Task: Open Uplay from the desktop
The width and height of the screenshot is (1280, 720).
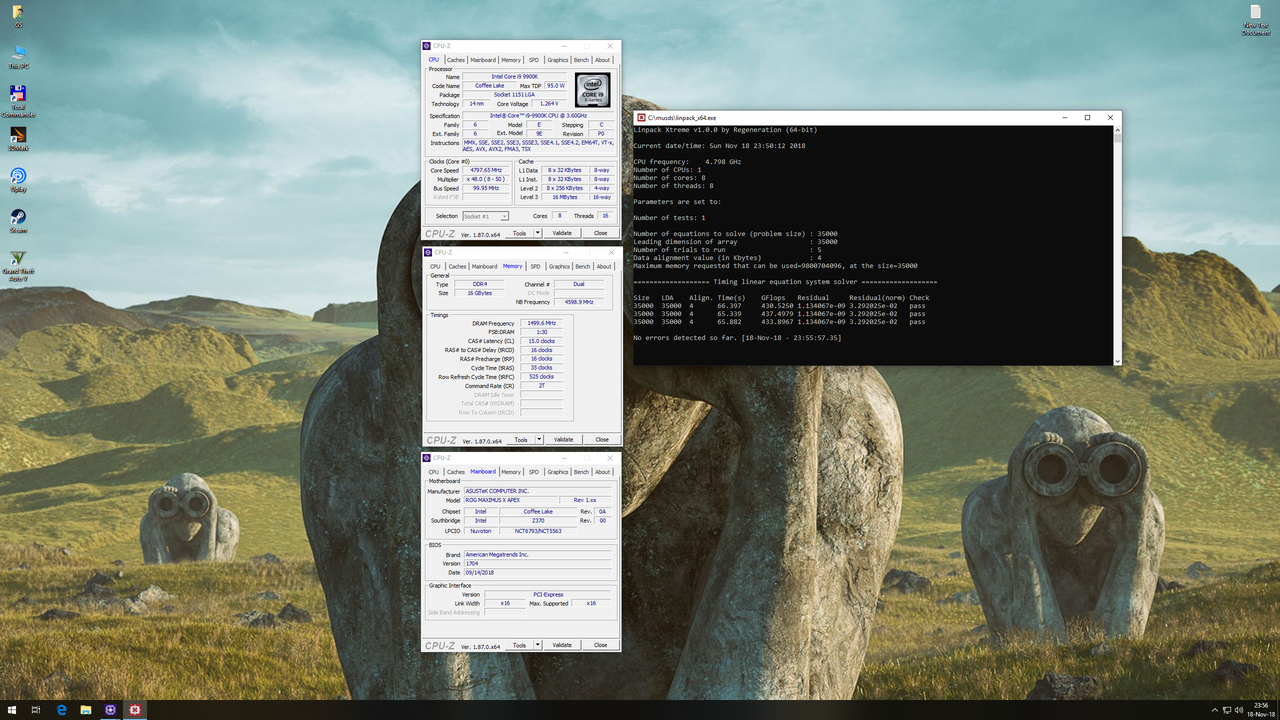Action: point(18,174)
